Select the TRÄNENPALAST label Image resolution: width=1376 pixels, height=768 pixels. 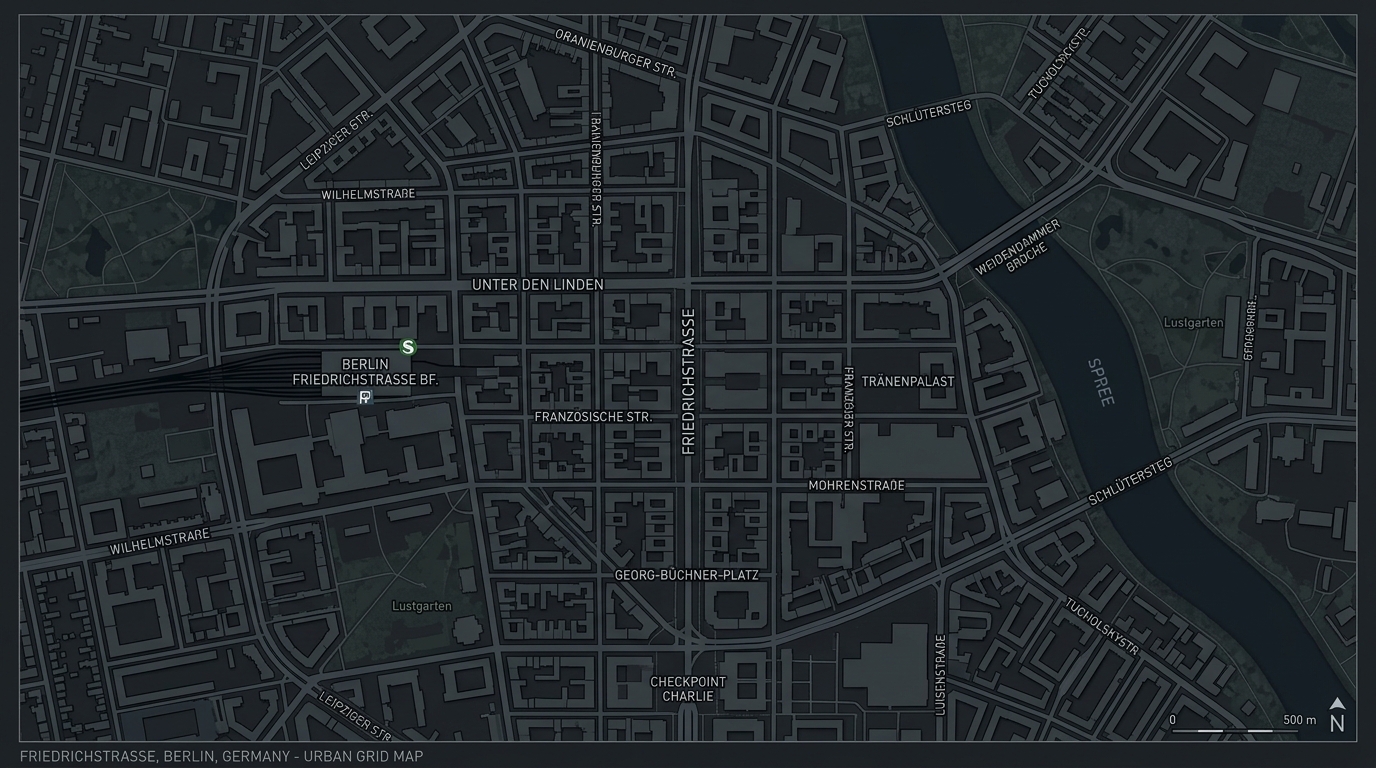pyautogui.click(x=908, y=381)
